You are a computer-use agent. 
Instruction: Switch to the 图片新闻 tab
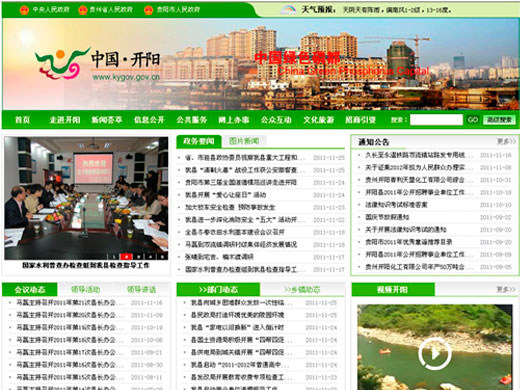[244, 141]
